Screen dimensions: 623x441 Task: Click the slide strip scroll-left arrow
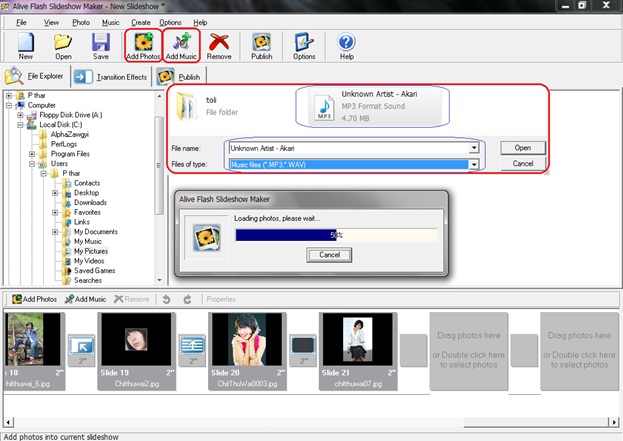(8, 422)
